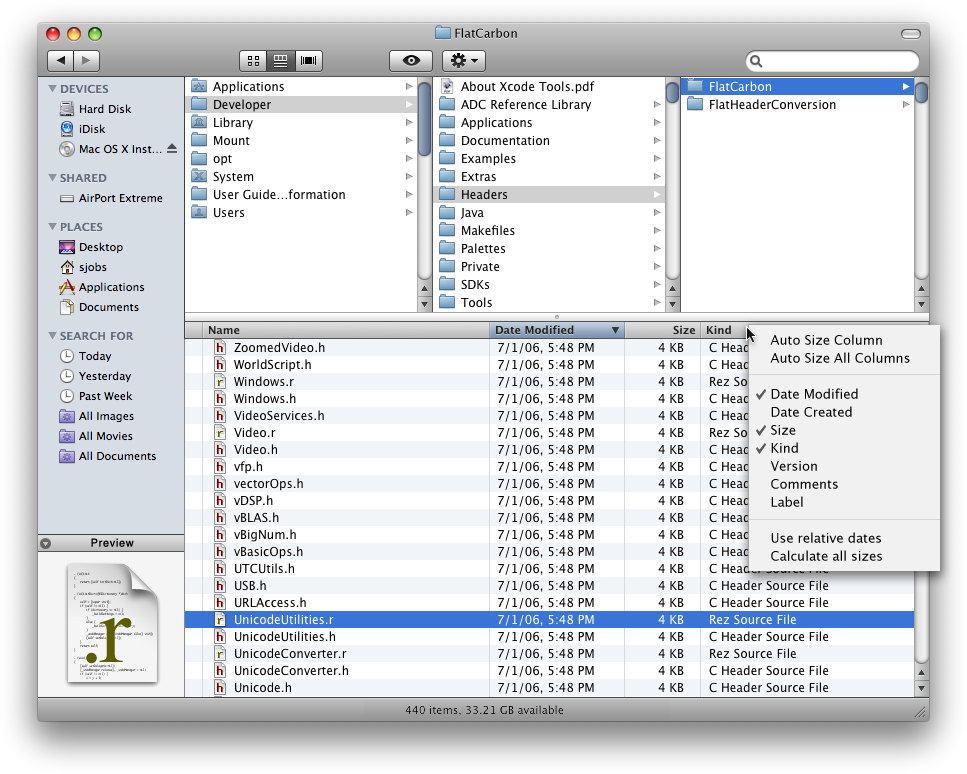
Task: Enable the Label column
Action: click(x=786, y=503)
